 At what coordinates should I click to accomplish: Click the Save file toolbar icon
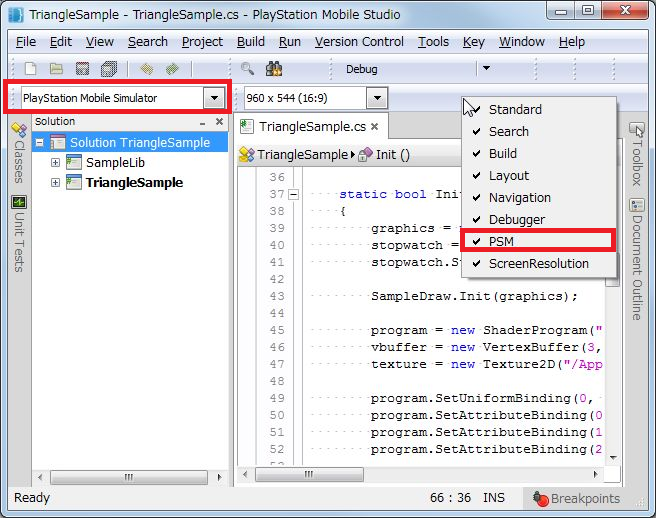[83, 69]
